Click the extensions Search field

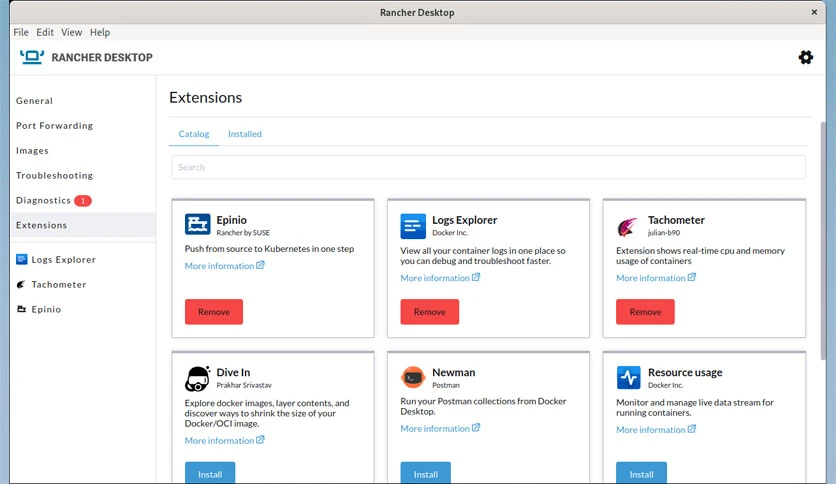(x=488, y=167)
